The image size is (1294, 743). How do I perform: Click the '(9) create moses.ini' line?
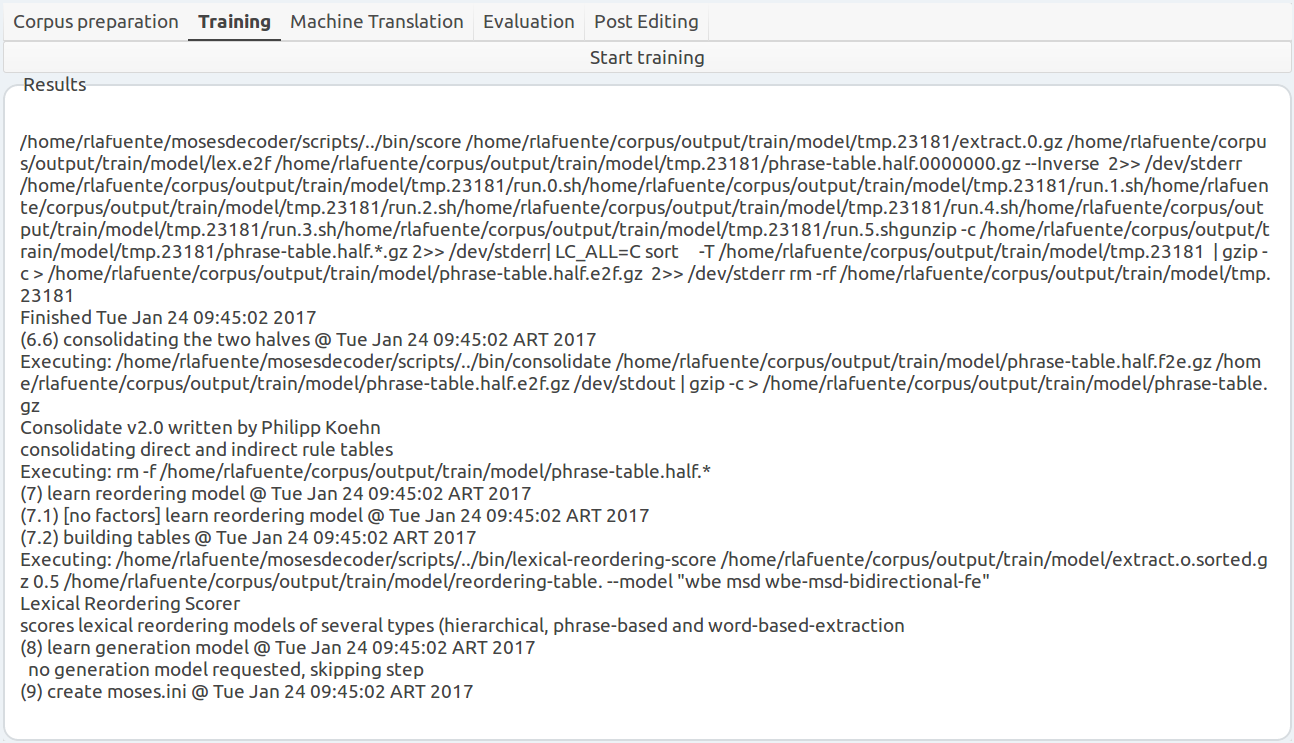pos(247,692)
